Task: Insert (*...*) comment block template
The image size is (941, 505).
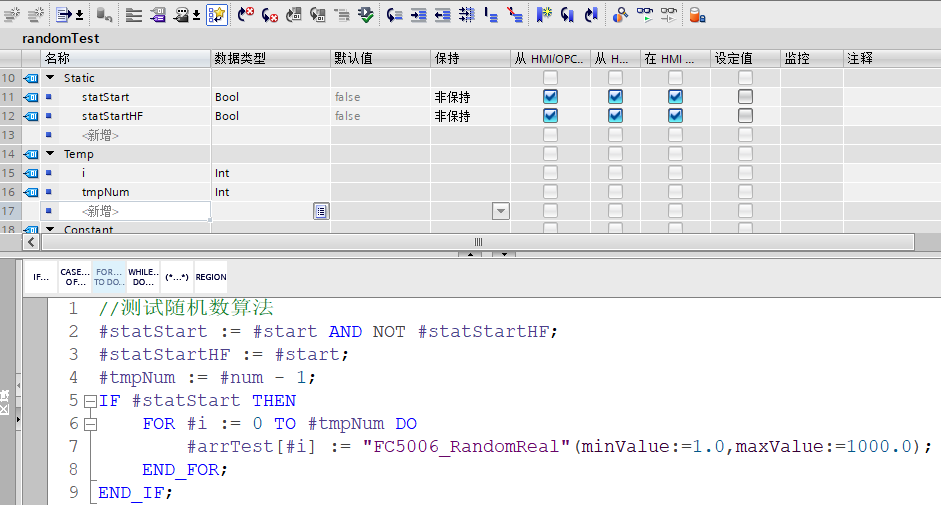Action: point(176,277)
